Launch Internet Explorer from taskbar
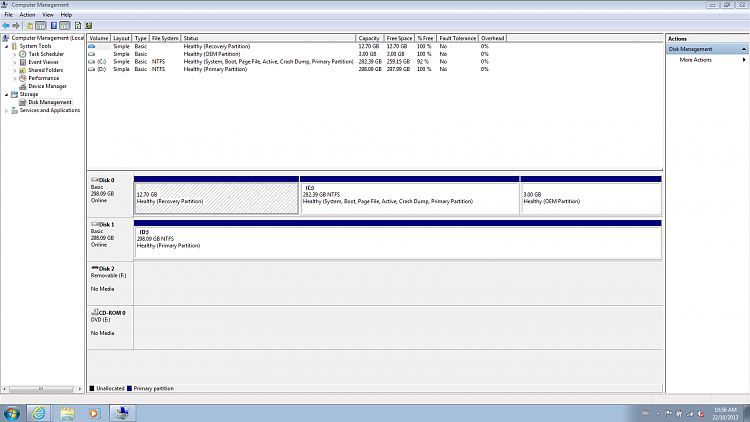Screen dimensions: 750x422 coord(39,413)
